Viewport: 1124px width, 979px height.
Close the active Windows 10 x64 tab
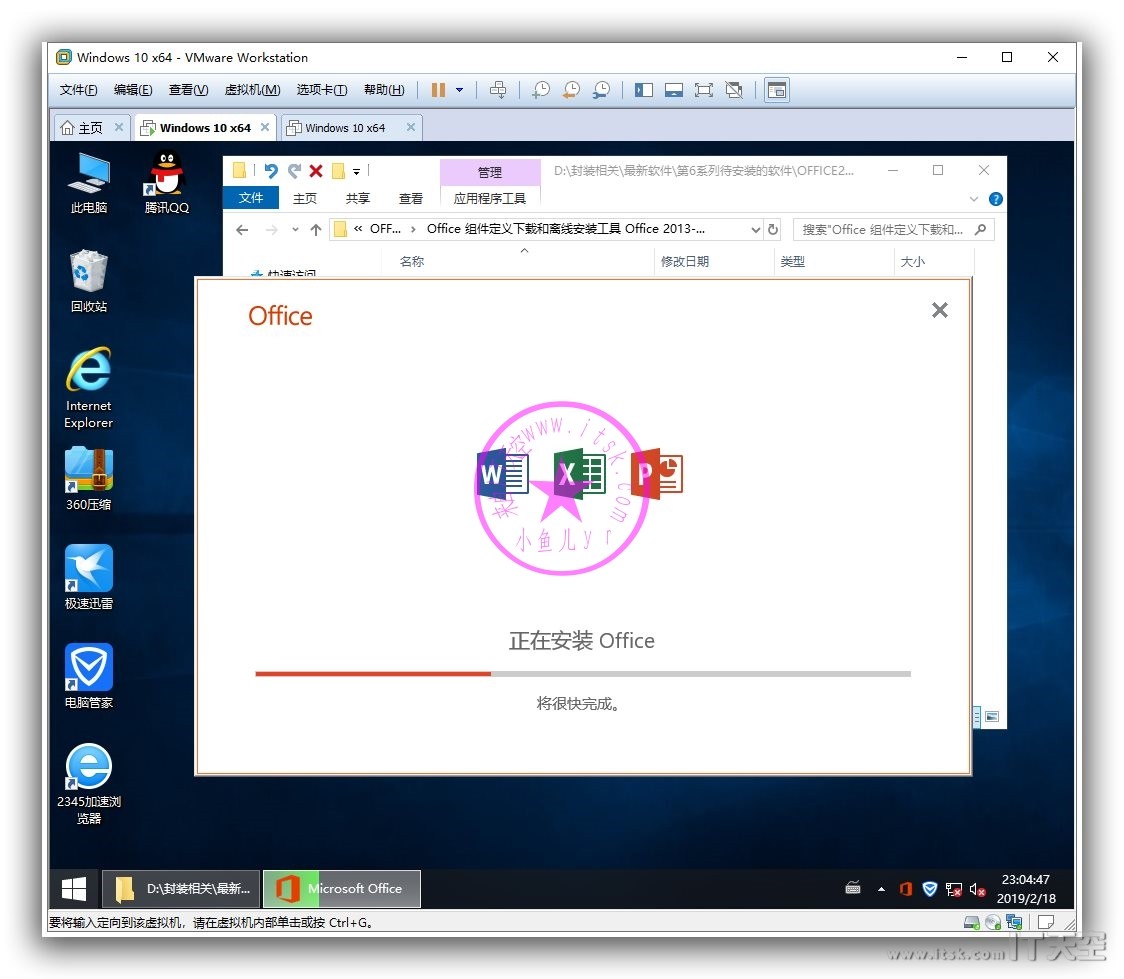point(265,128)
